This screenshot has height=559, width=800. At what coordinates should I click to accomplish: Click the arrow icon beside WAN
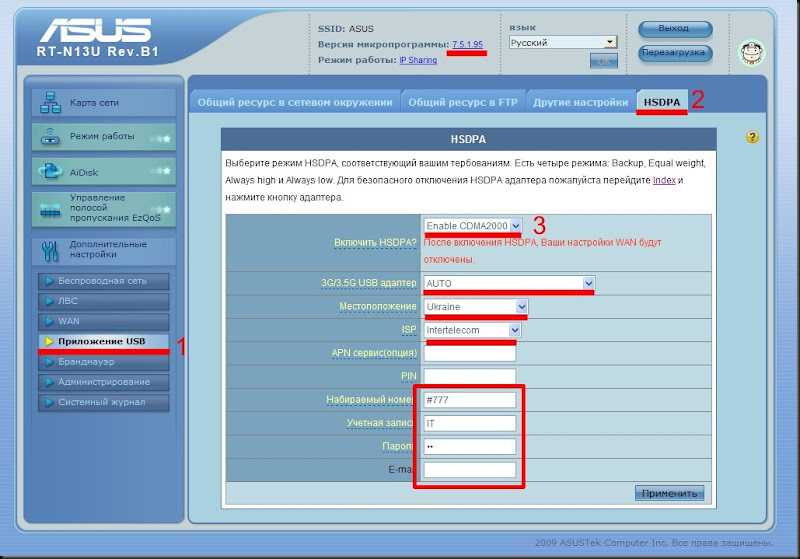pyautogui.click(x=49, y=321)
